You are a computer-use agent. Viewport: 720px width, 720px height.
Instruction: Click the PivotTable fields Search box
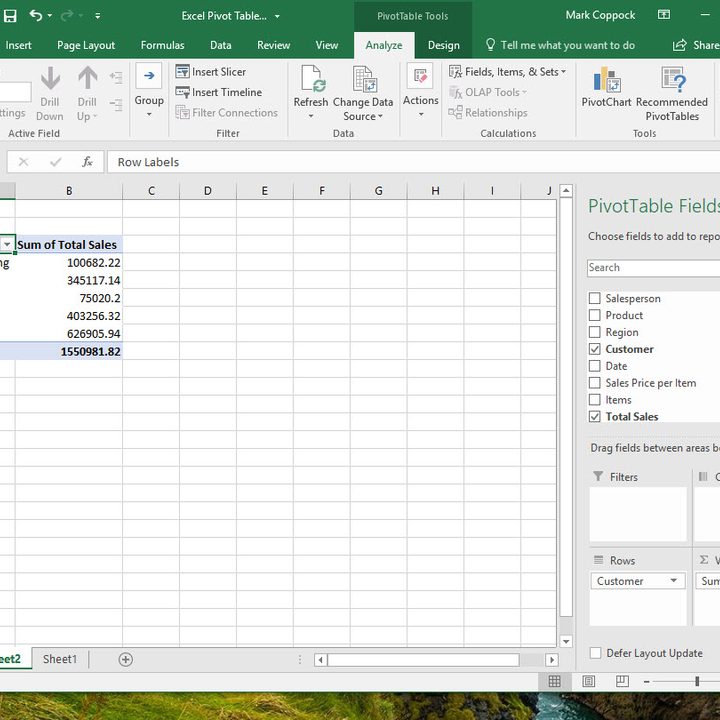point(653,268)
